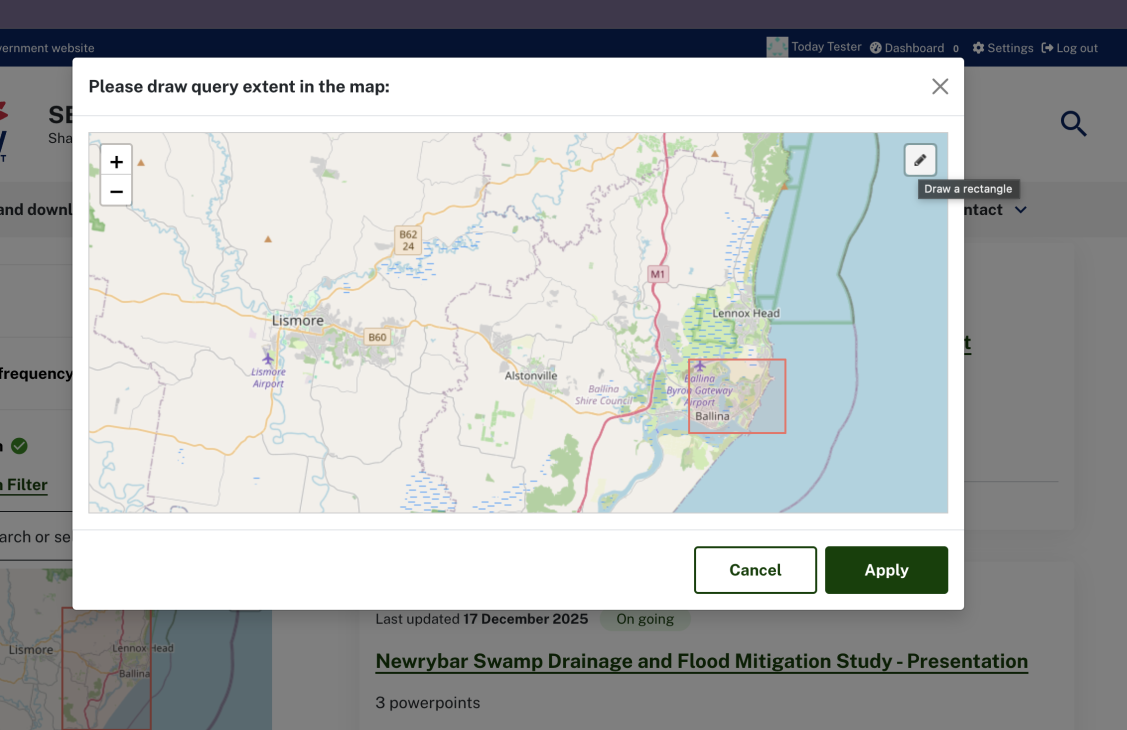
Task: Click the Dashboard gauge icon
Action: pos(875,48)
